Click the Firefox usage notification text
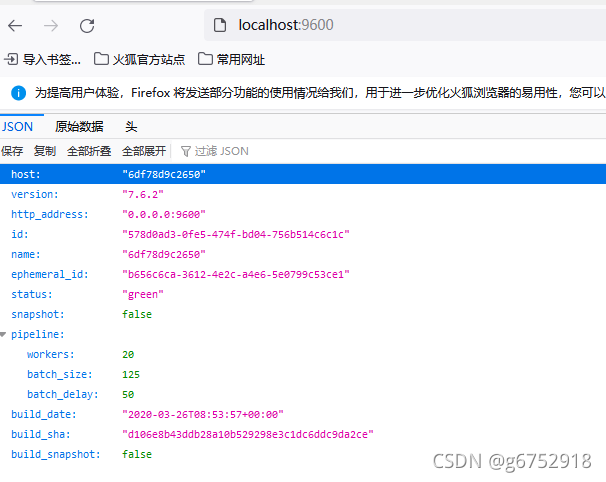 tap(320, 93)
